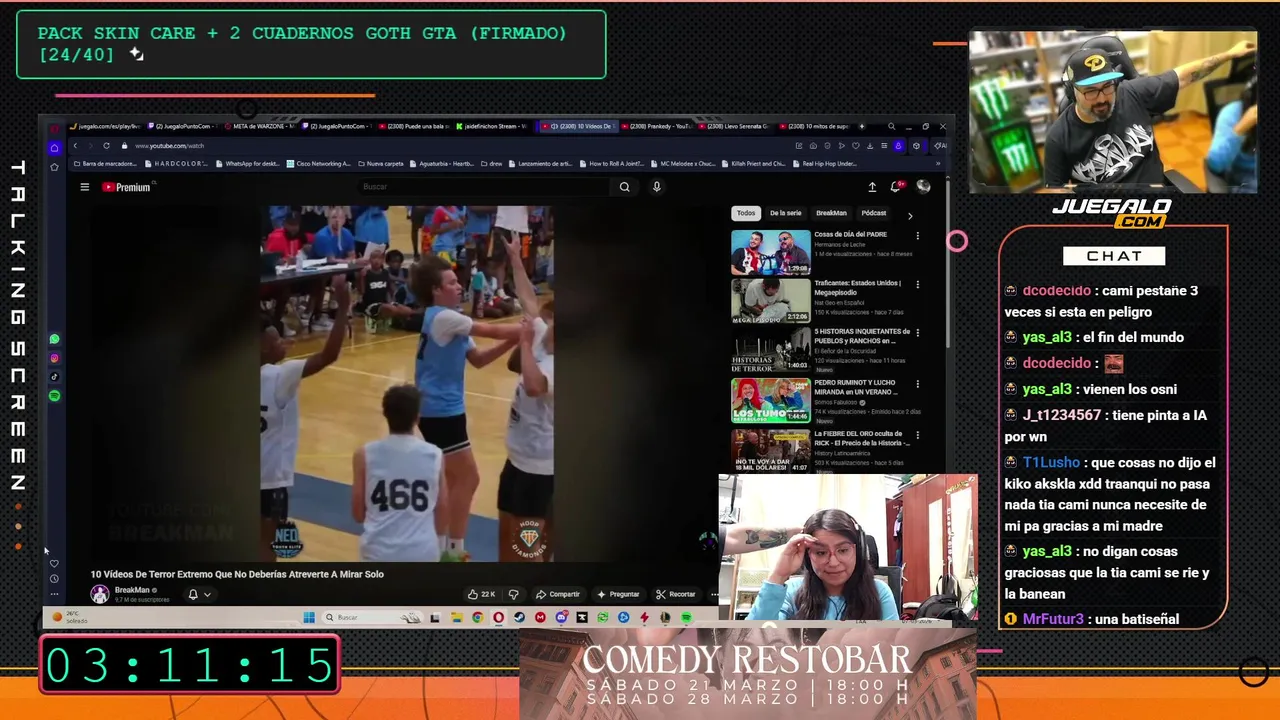This screenshot has width=1280, height=720.
Task: Like the video showing 22 K
Action: (x=481, y=594)
